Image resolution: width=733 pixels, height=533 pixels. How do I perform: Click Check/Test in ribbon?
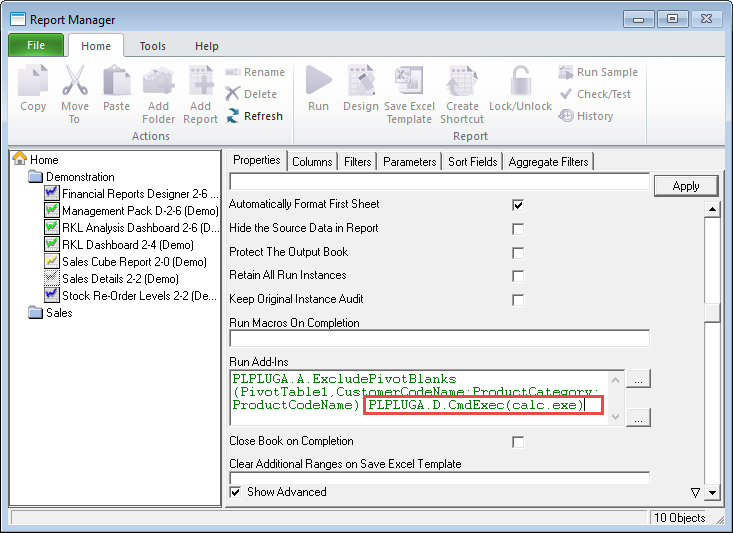point(595,94)
